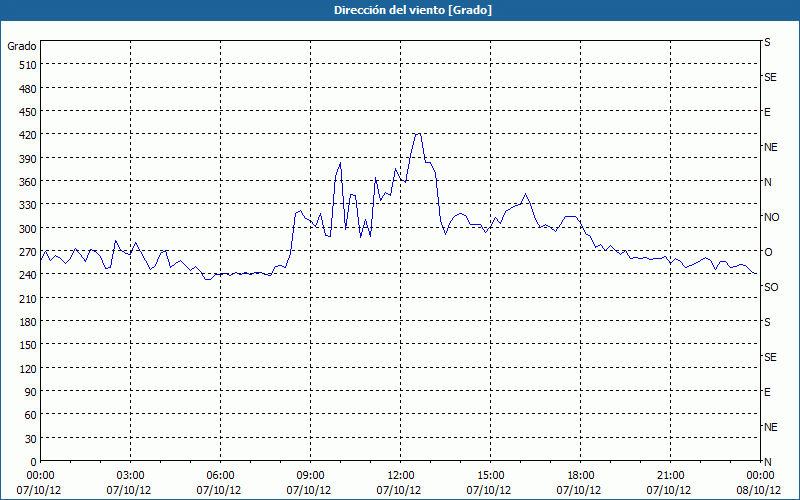
Task: Click the 330 degree axis value
Action: point(29,205)
